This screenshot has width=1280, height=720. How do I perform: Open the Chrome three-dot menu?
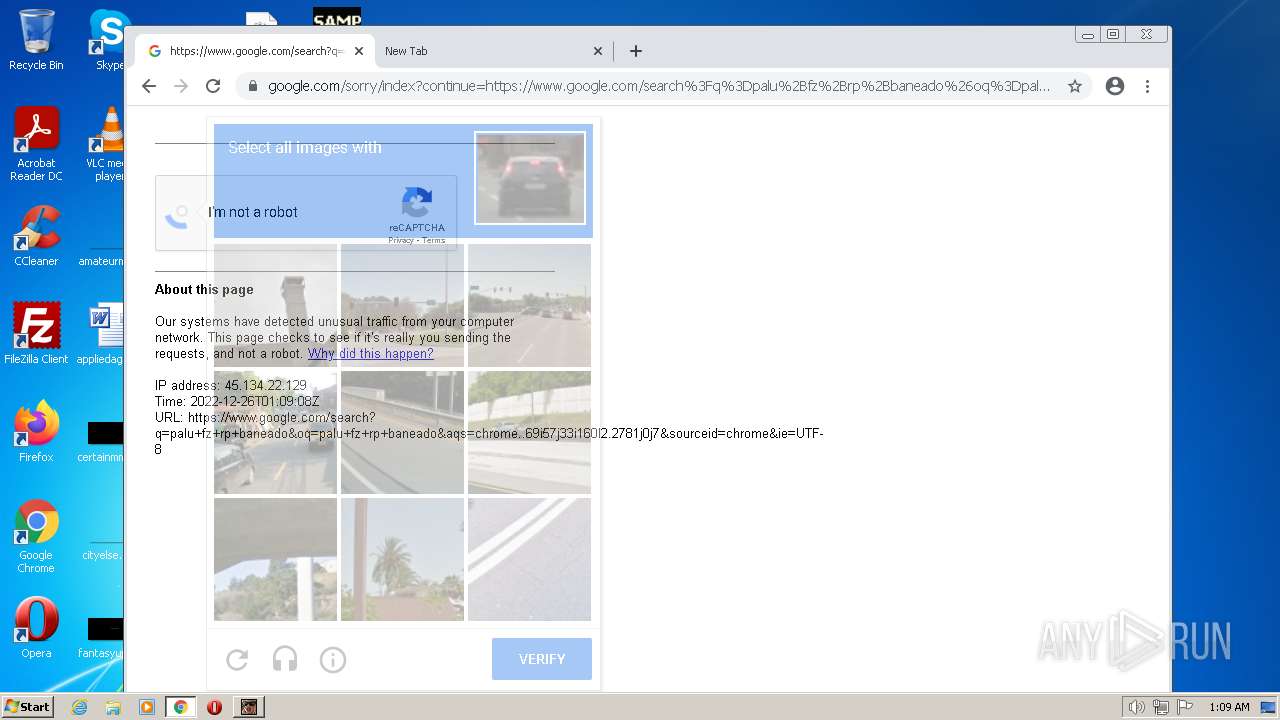[1148, 86]
